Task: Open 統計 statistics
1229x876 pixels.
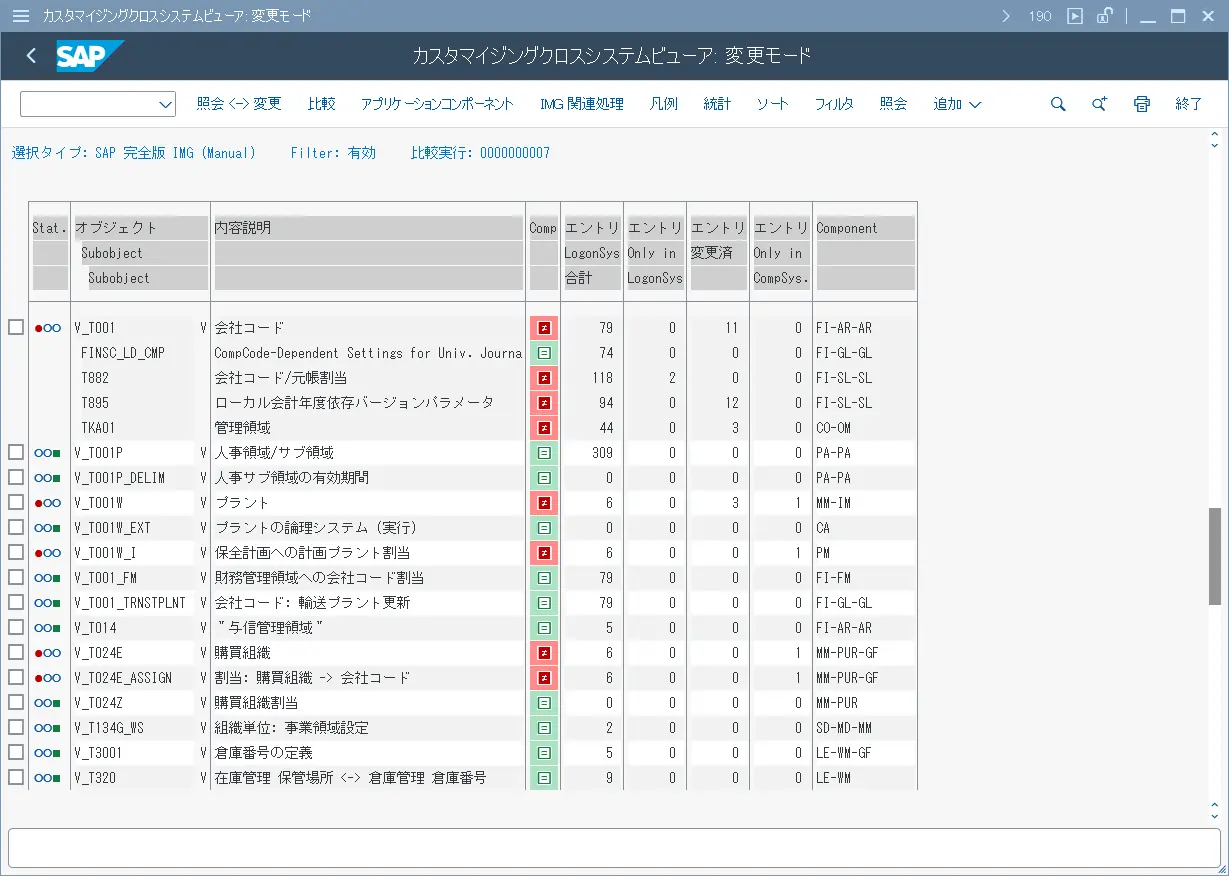Action: (x=717, y=104)
